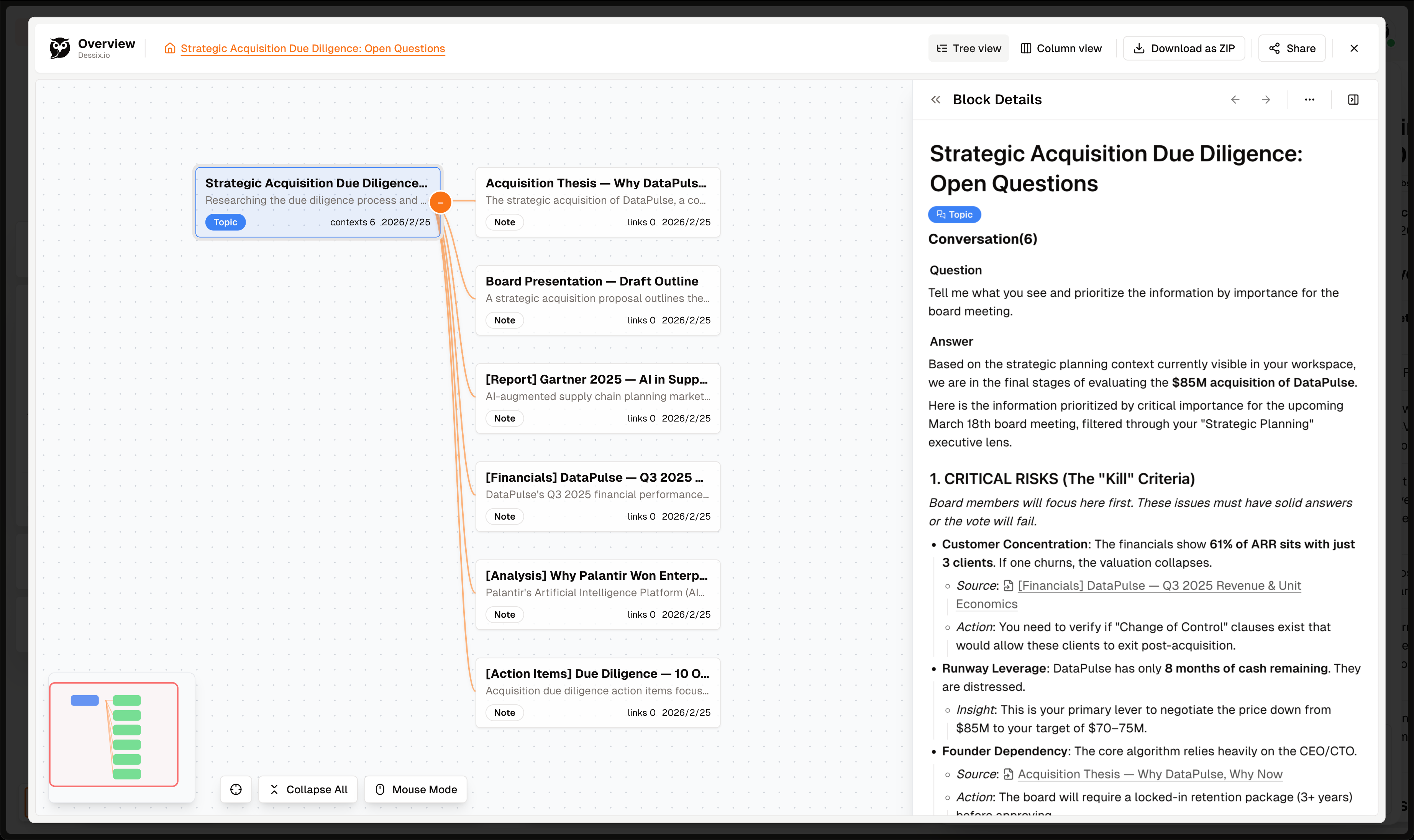This screenshot has height=840, width=1414.
Task: Click the Download as ZIP icon
Action: [1139, 48]
